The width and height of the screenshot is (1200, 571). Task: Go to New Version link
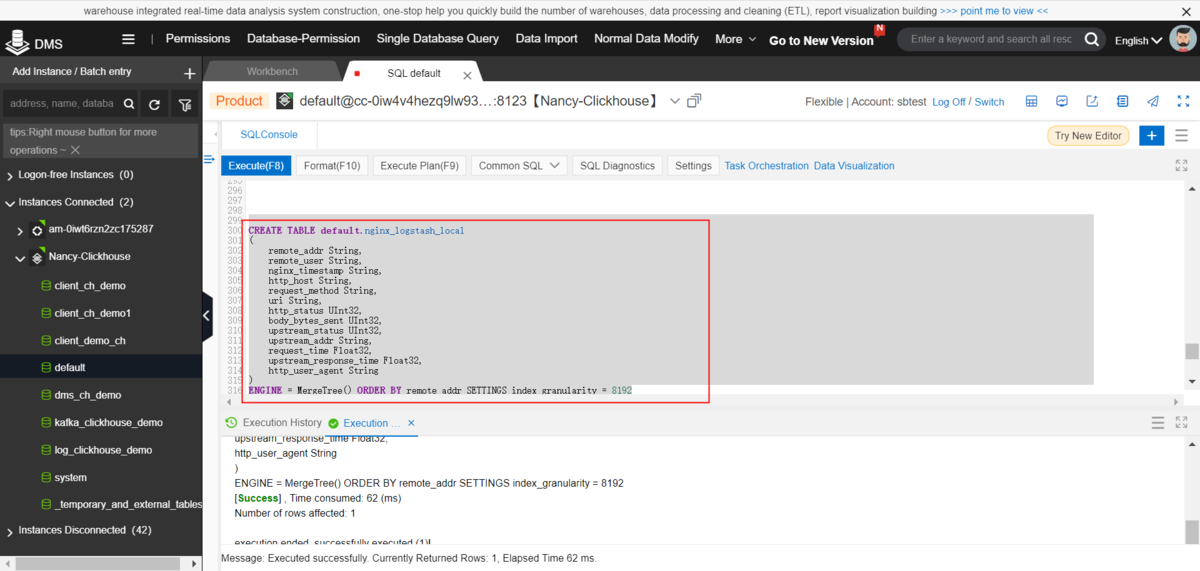(821, 41)
